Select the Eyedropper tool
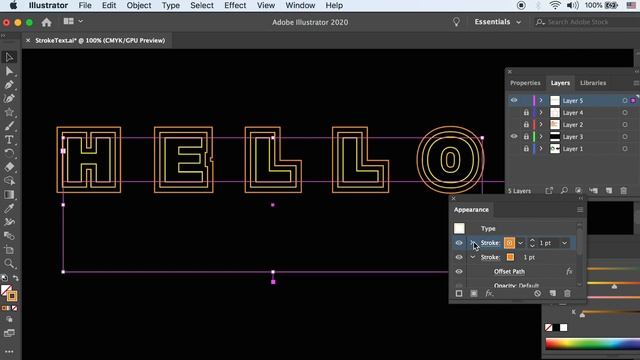This screenshot has width=640, height=360. tap(9, 209)
